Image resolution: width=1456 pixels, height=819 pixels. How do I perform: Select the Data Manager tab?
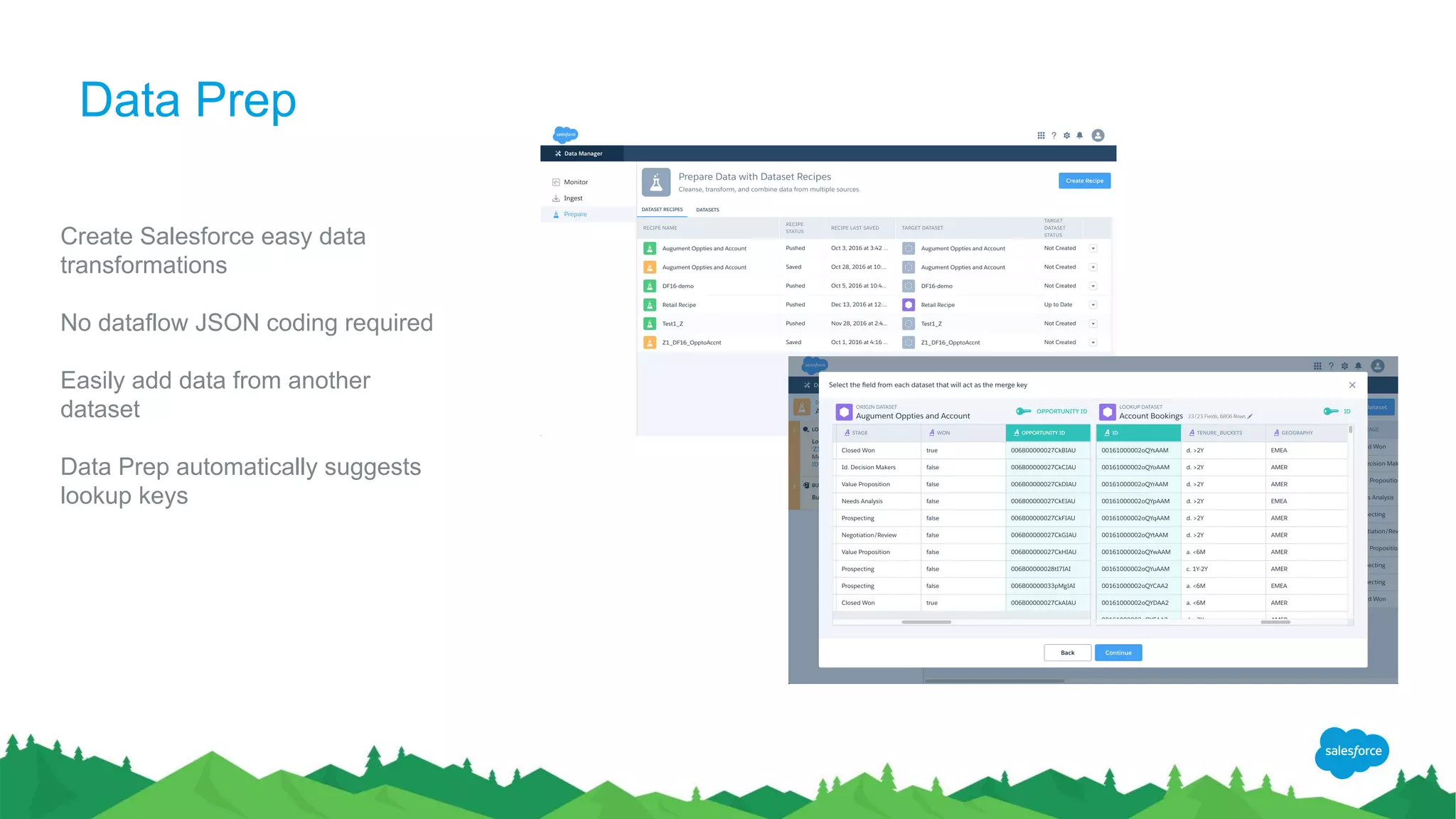pos(582,154)
